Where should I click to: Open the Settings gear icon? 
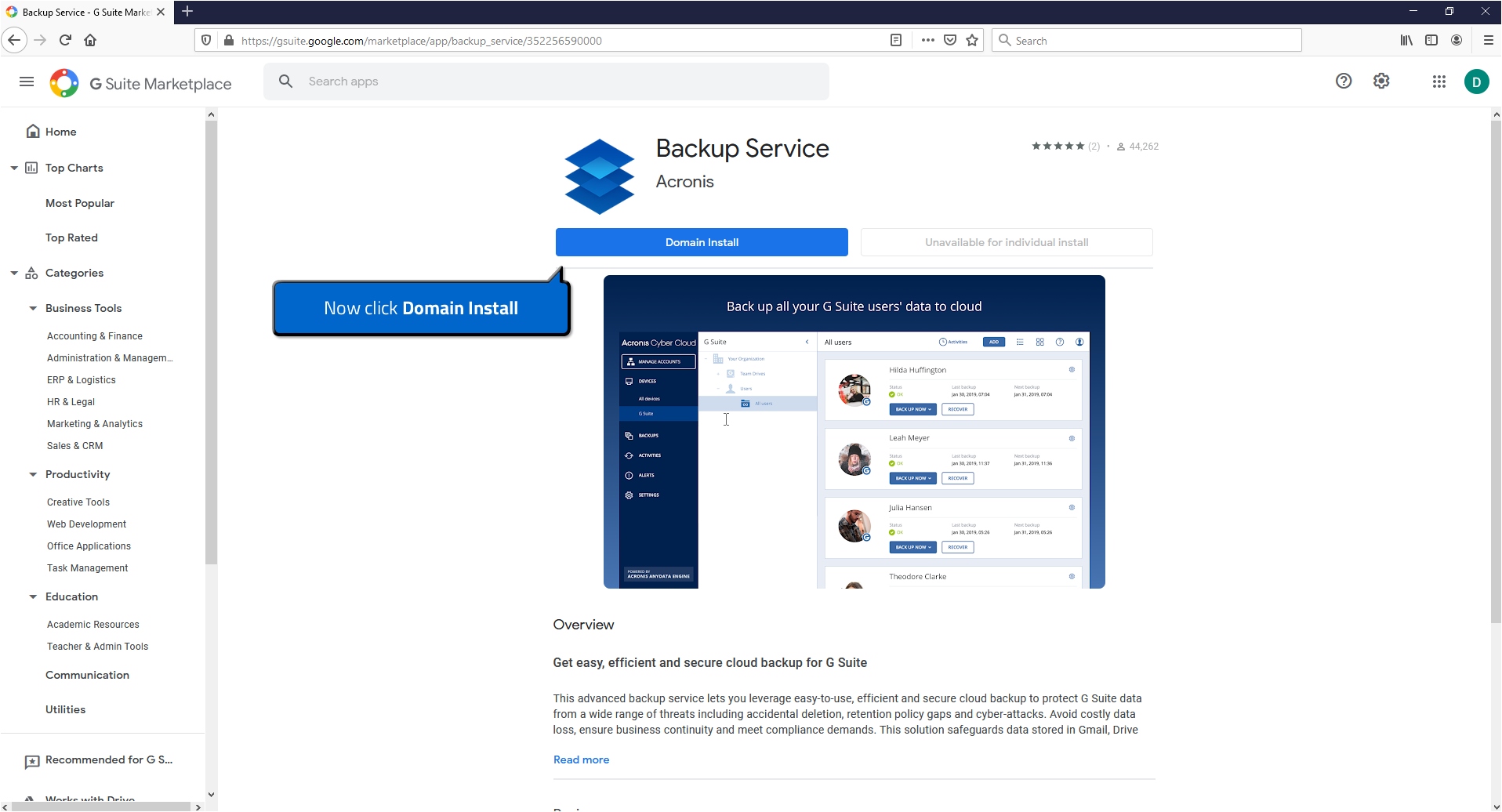click(1381, 81)
